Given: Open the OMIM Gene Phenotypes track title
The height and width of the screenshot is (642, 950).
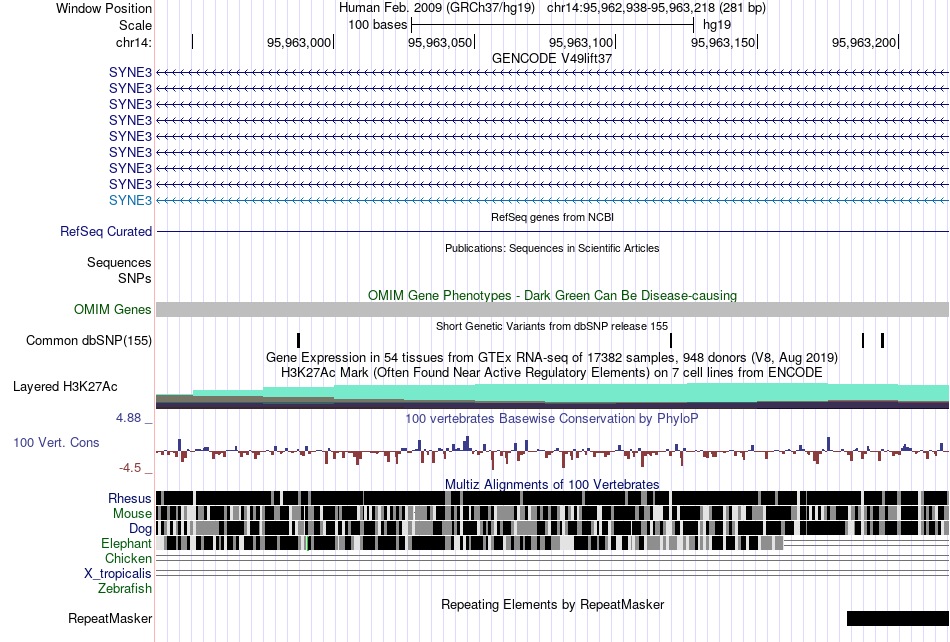Looking at the screenshot, I should pyautogui.click(x=552, y=296).
